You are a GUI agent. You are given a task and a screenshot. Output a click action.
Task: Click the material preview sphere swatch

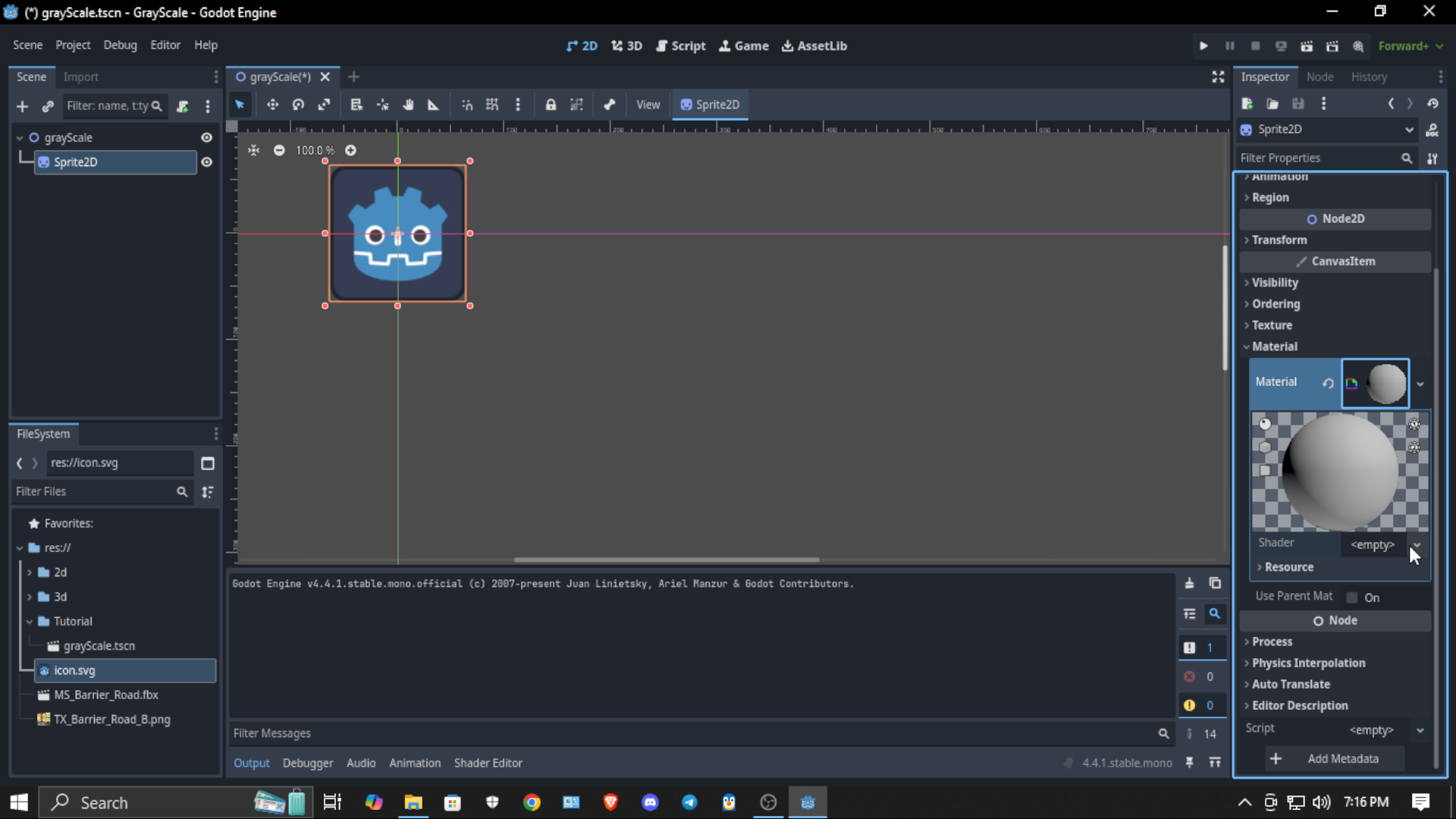tap(1385, 384)
